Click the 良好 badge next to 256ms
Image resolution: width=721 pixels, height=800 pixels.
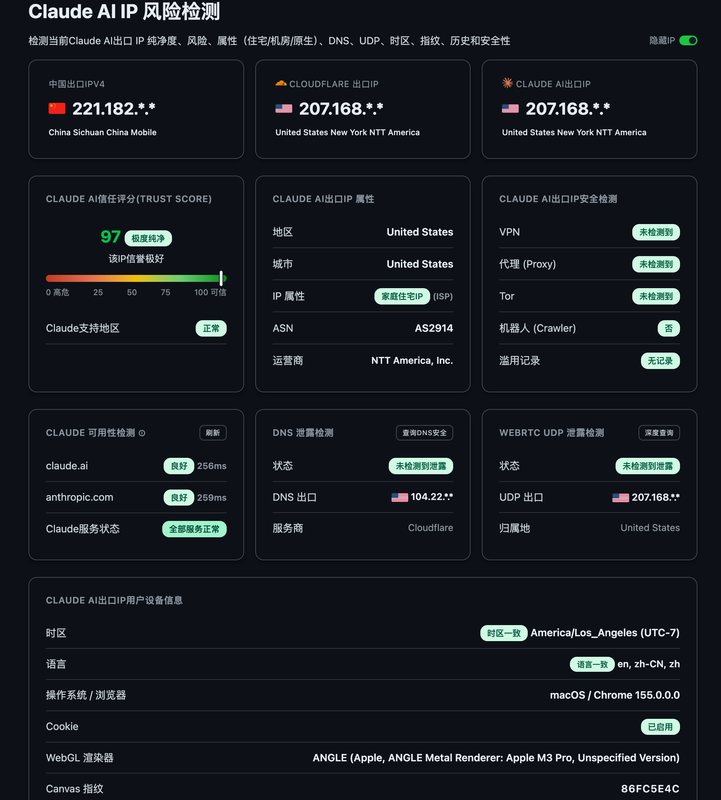[179, 466]
